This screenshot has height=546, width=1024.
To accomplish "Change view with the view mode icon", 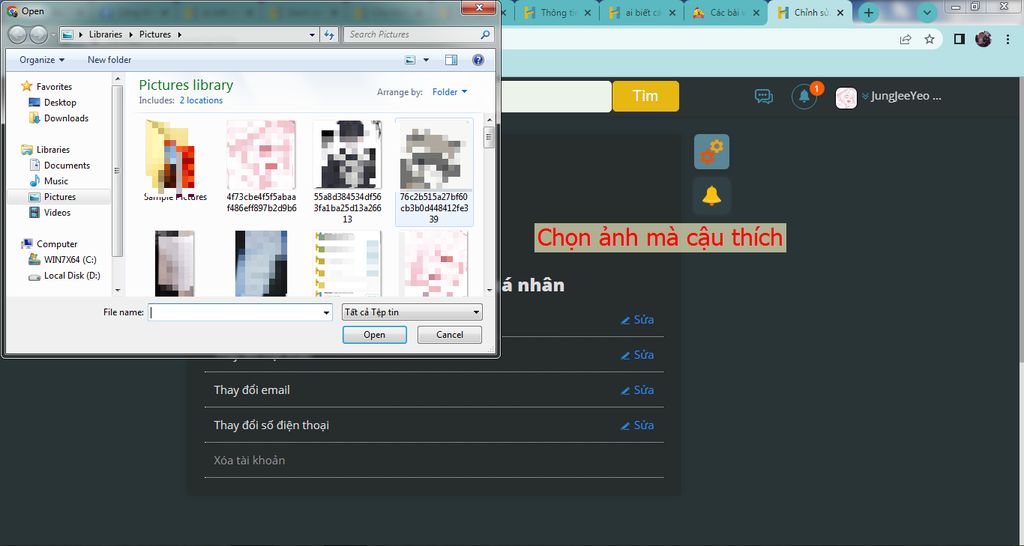I will click(410, 60).
